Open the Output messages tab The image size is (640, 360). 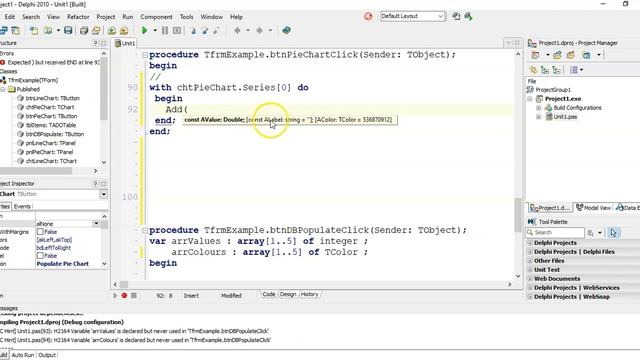(47, 355)
